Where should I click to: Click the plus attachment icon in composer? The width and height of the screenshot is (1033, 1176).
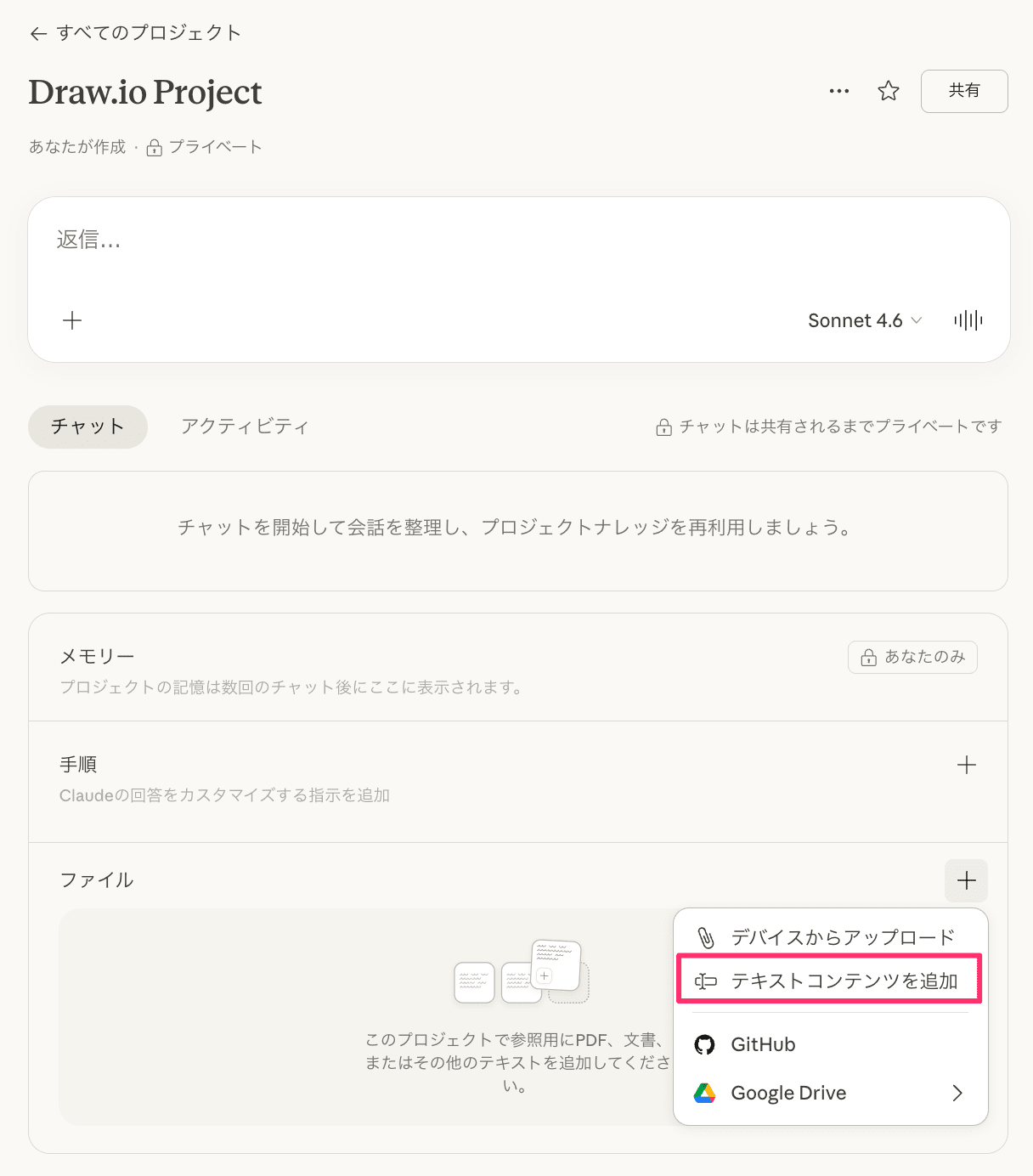[x=73, y=320]
